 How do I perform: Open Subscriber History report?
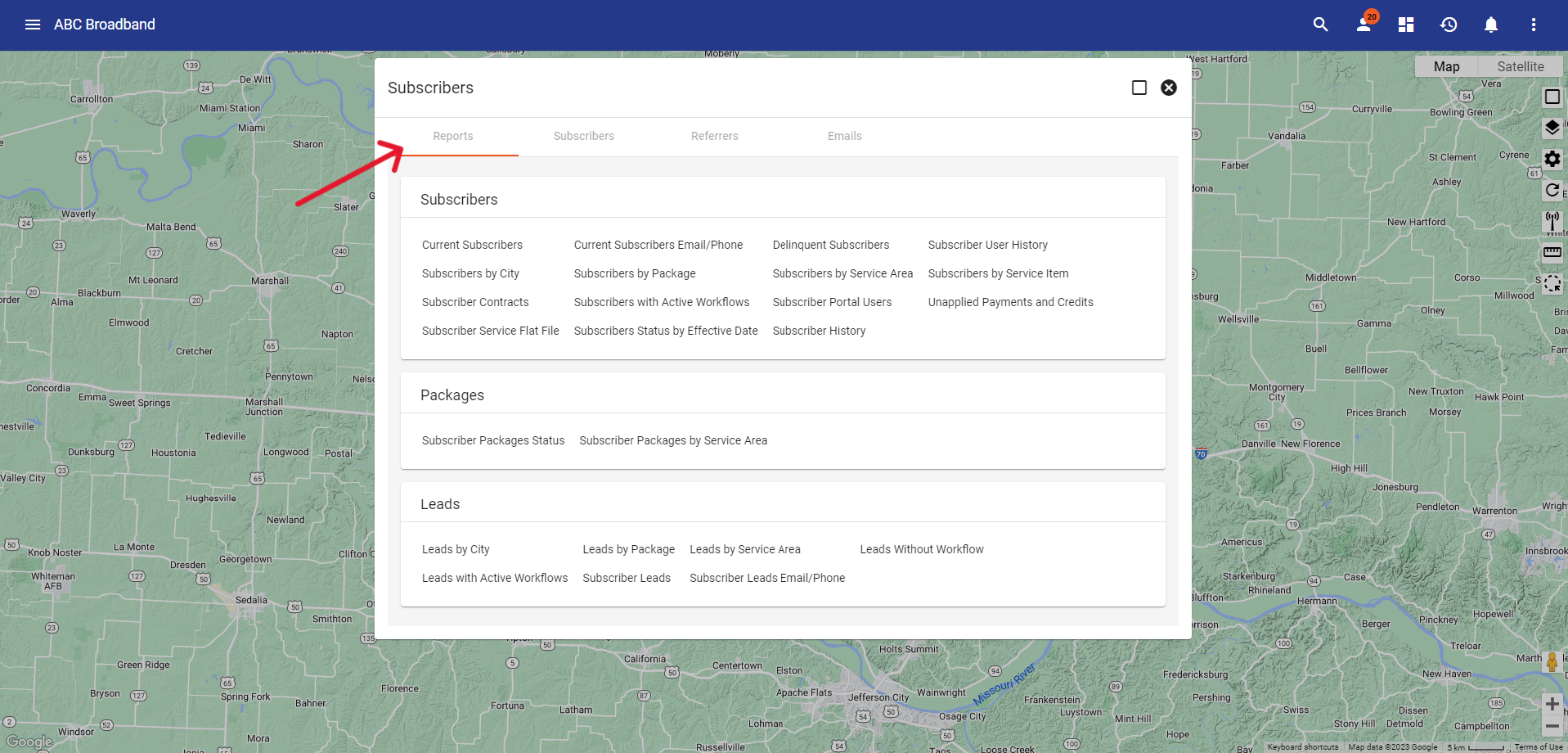(x=819, y=331)
